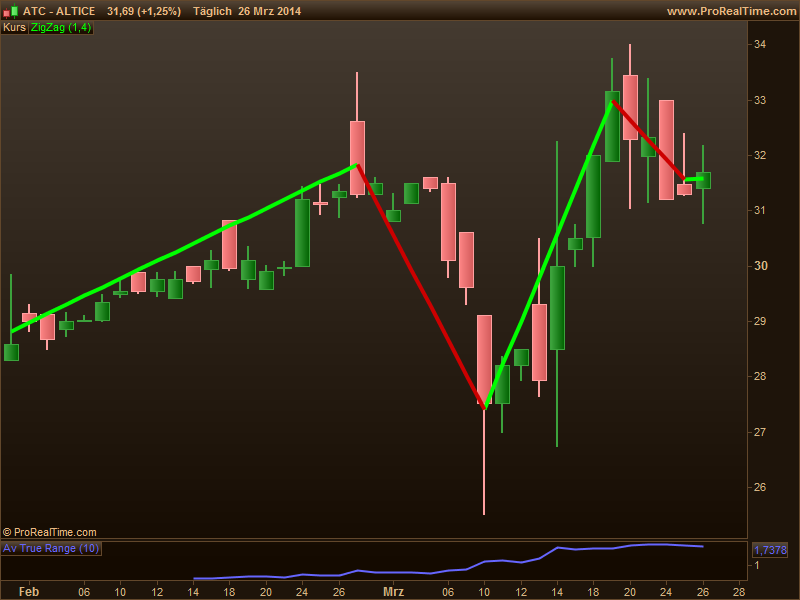Open the Kurs price label
This screenshot has width=800, height=600.
[x=14, y=28]
